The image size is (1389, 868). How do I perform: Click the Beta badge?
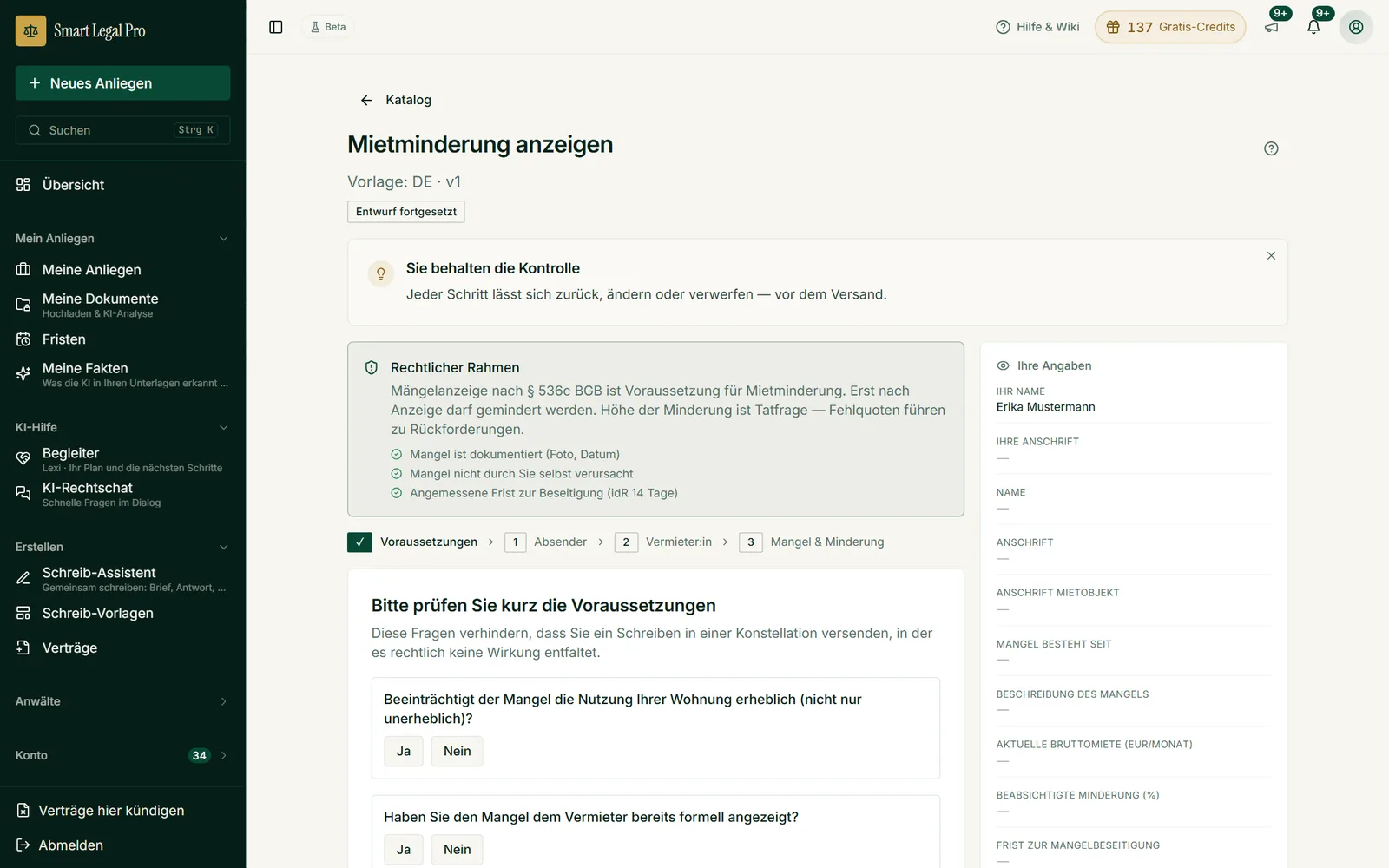tap(328, 27)
